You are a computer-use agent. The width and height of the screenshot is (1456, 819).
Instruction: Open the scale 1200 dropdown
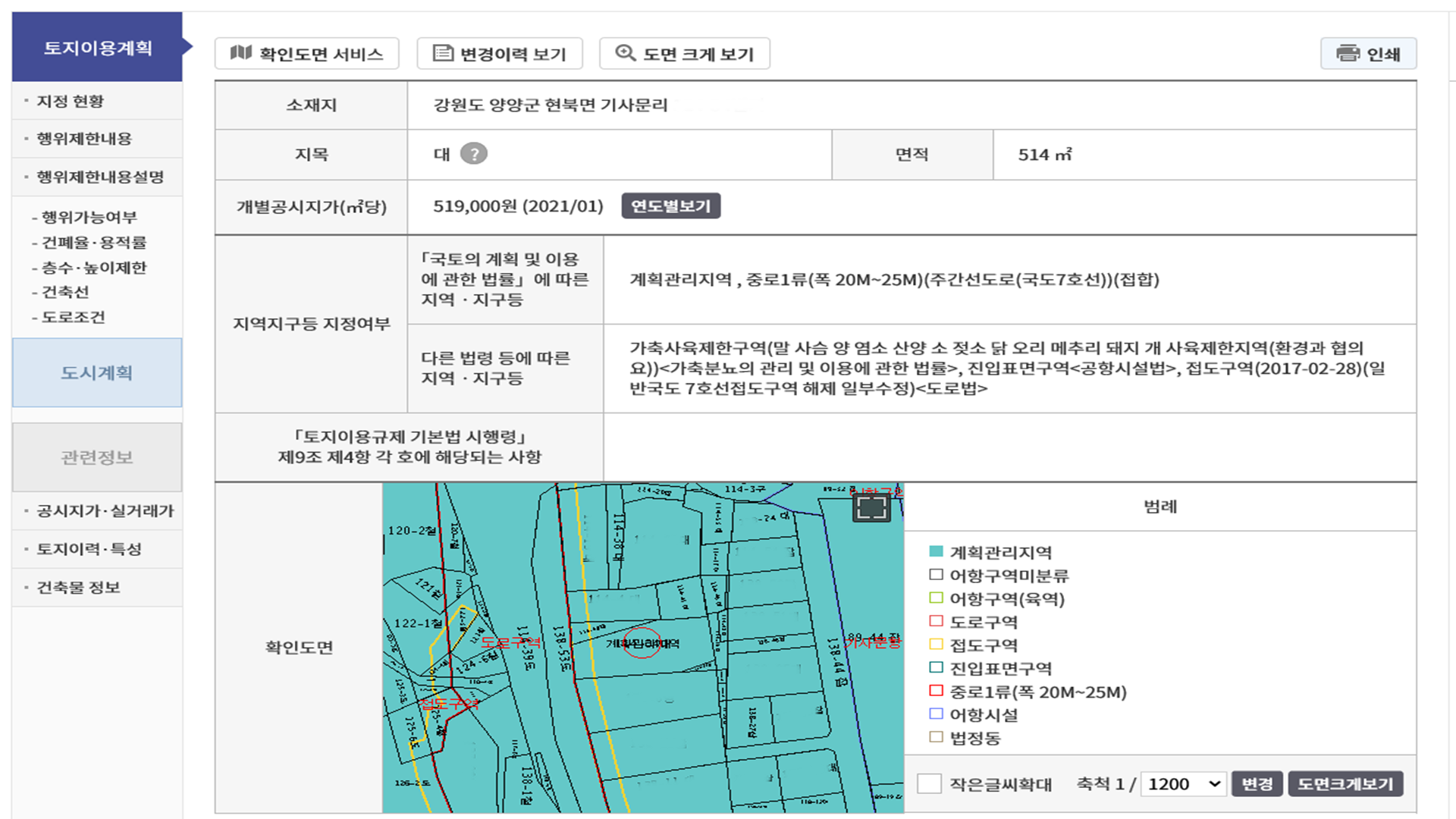[x=1184, y=783]
